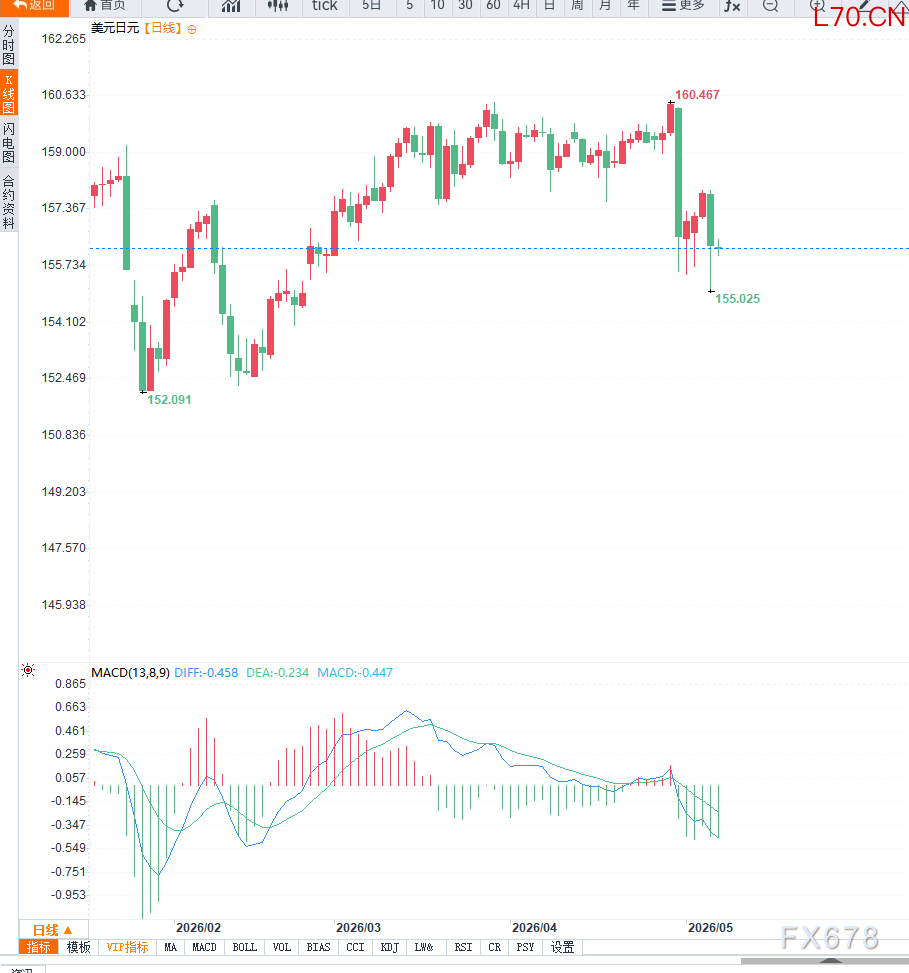Click the 返回 back arrow button
This screenshot has width=909, height=973.
34,6
